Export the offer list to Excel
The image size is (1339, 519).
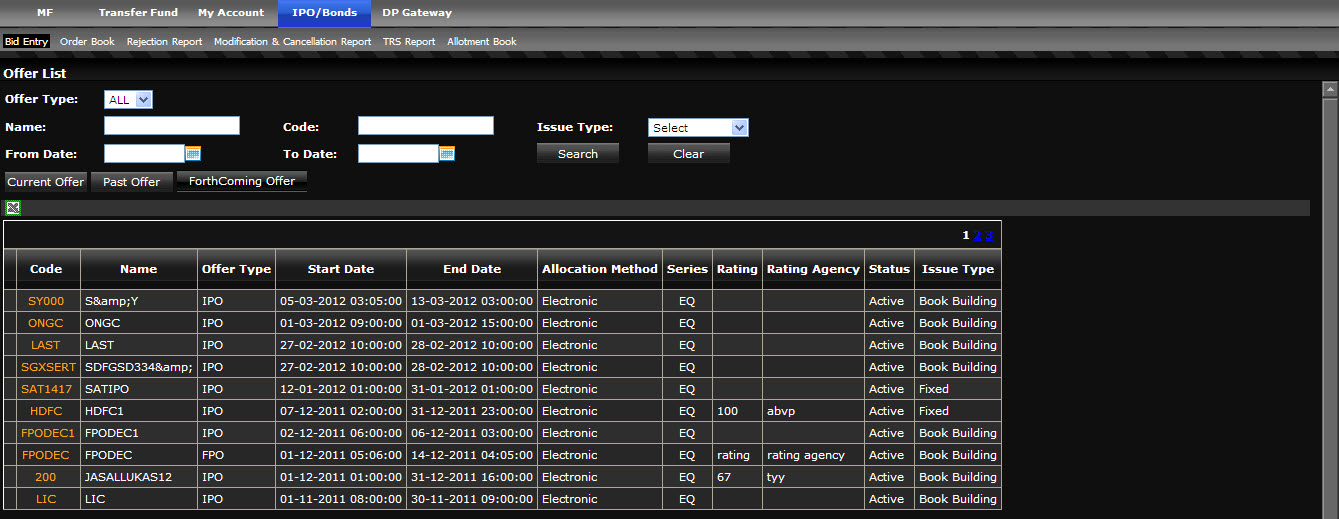tap(13, 208)
